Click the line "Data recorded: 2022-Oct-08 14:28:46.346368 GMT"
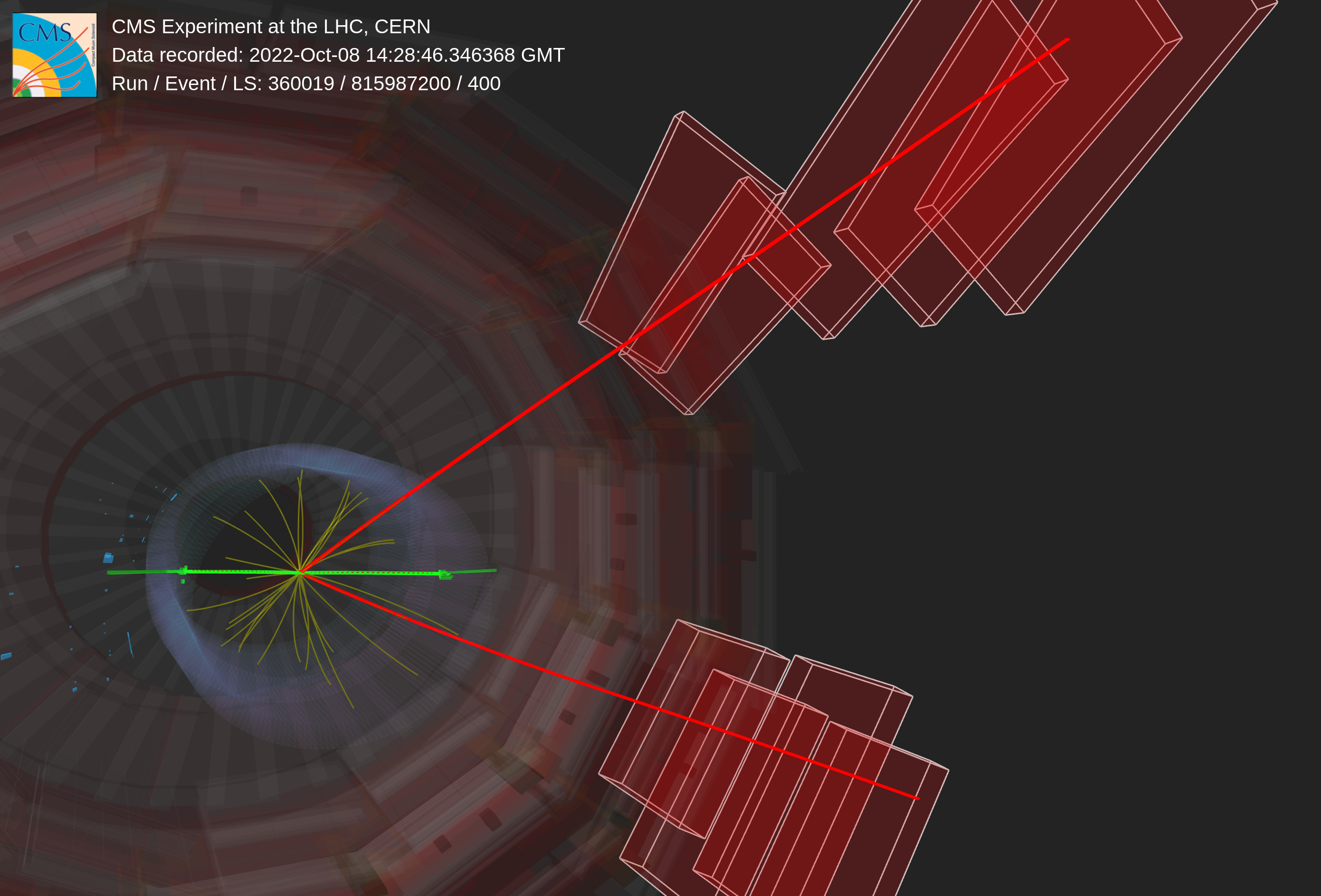1321x896 pixels. click(338, 55)
